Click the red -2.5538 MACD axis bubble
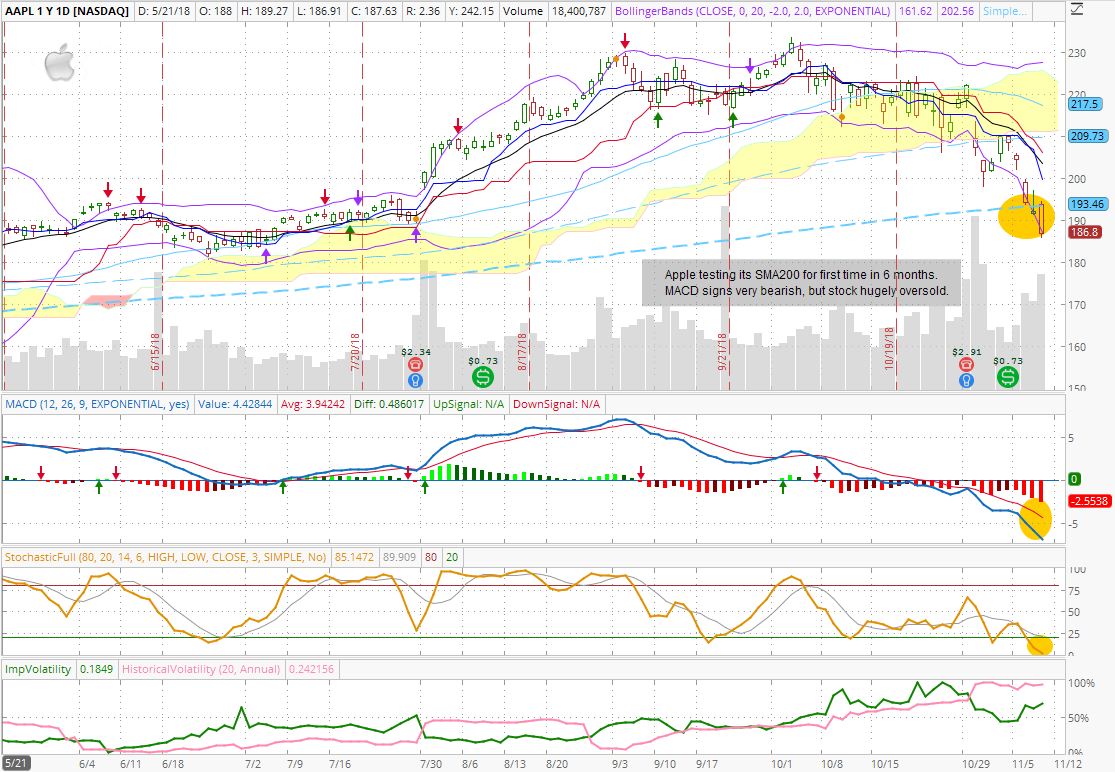This screenshot has height=772, width=1115. 1089,501
